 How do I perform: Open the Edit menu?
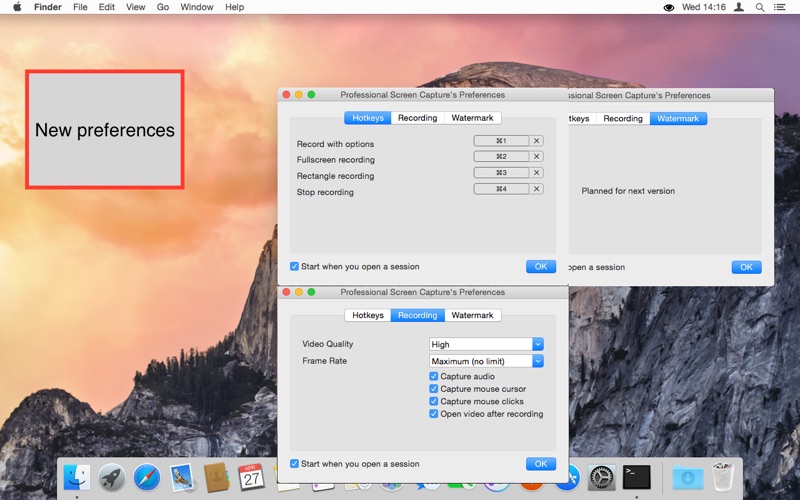(x=107, y=7)
